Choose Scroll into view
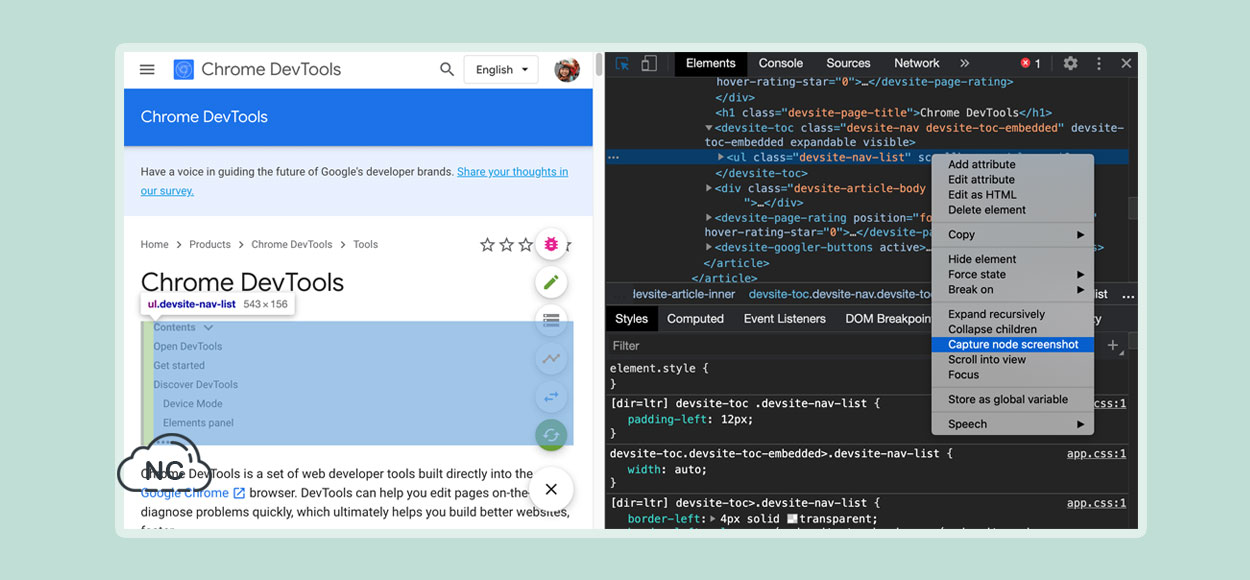 [x=1013, y=359]
